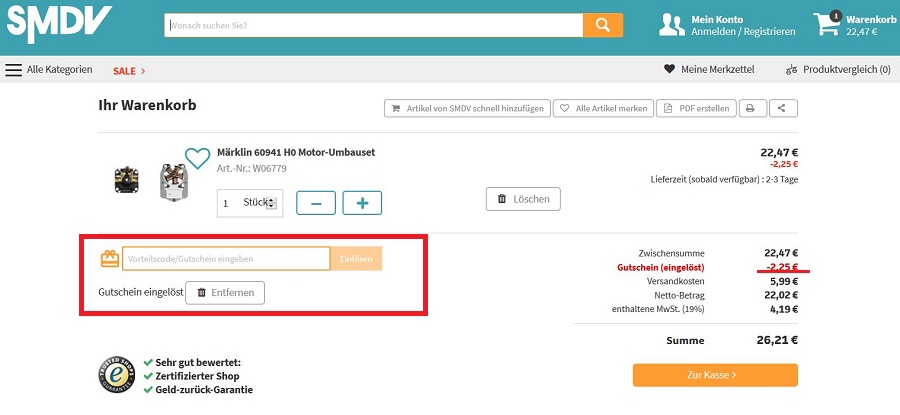
Task: Click the print icon button
Action: pyautogui.click(x=752, y=108)
